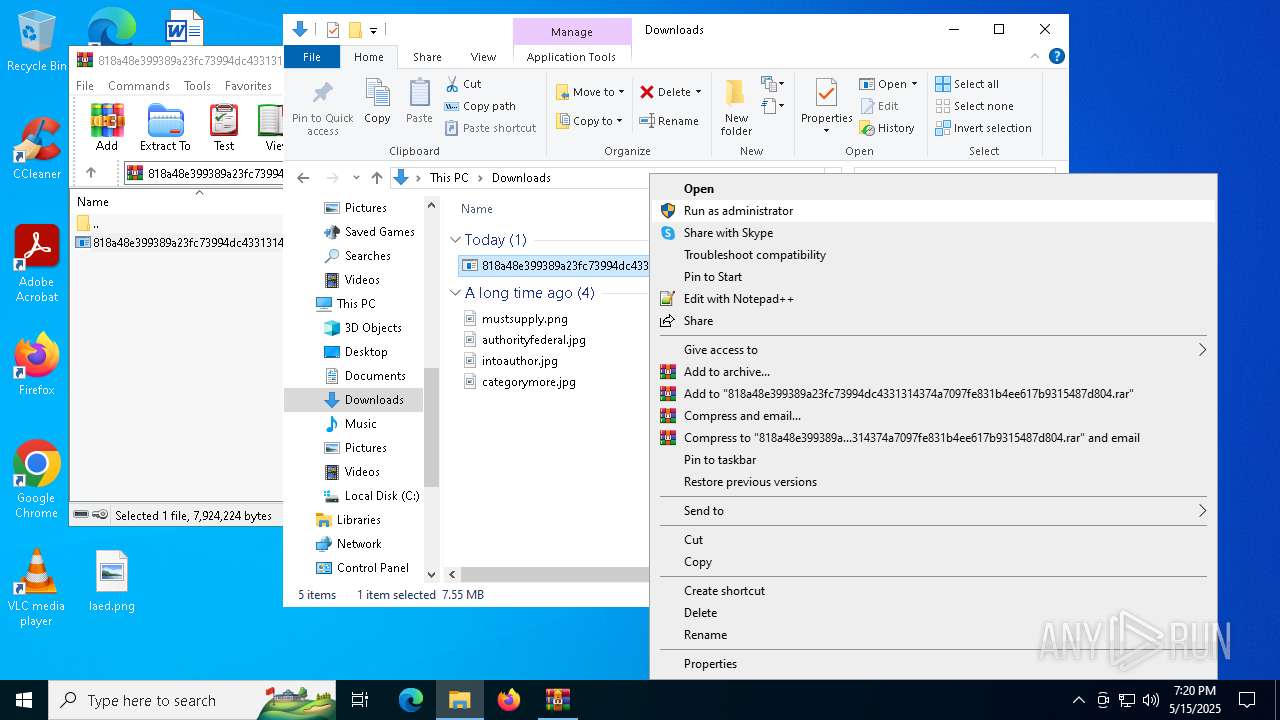Click Create shortcut entry
Image resolution: width=1280 pixels, height=720 pixels.
933,591
